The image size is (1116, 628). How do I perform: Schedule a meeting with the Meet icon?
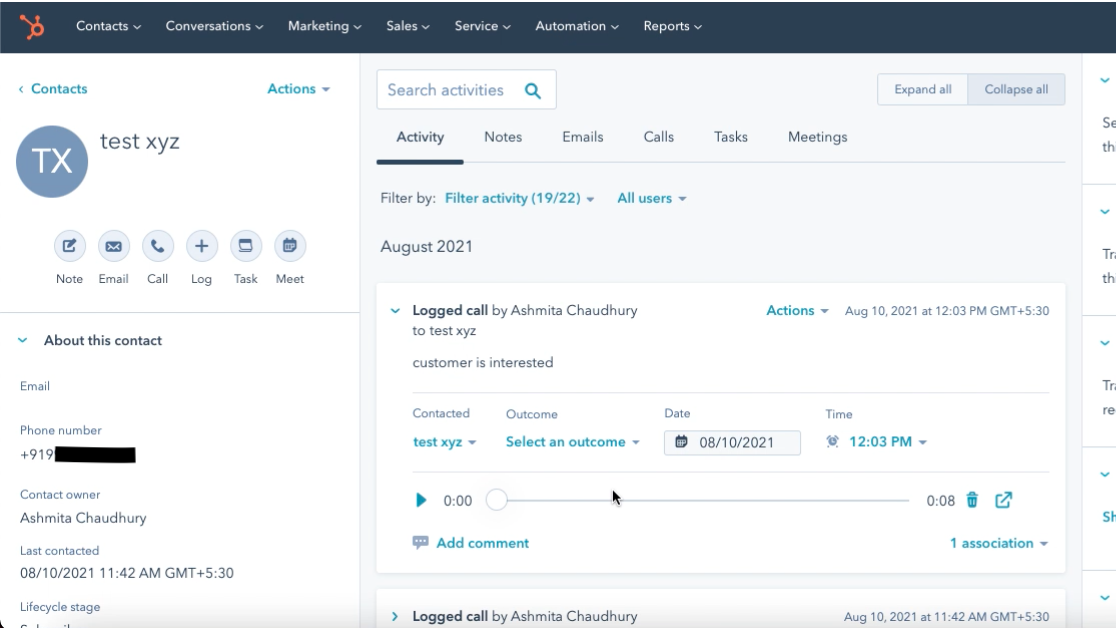[289, 246]
